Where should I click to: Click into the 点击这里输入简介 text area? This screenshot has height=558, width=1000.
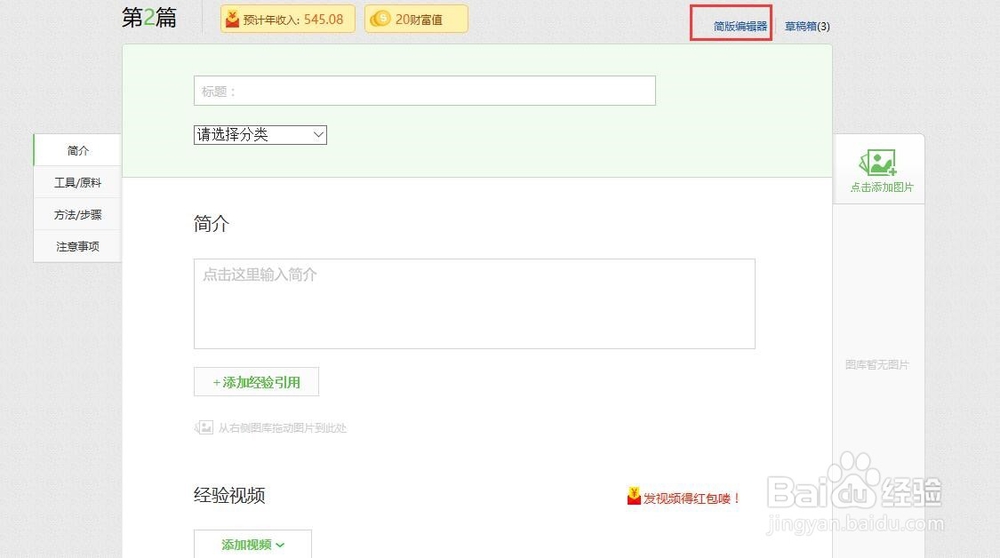(x=474, y=304)
